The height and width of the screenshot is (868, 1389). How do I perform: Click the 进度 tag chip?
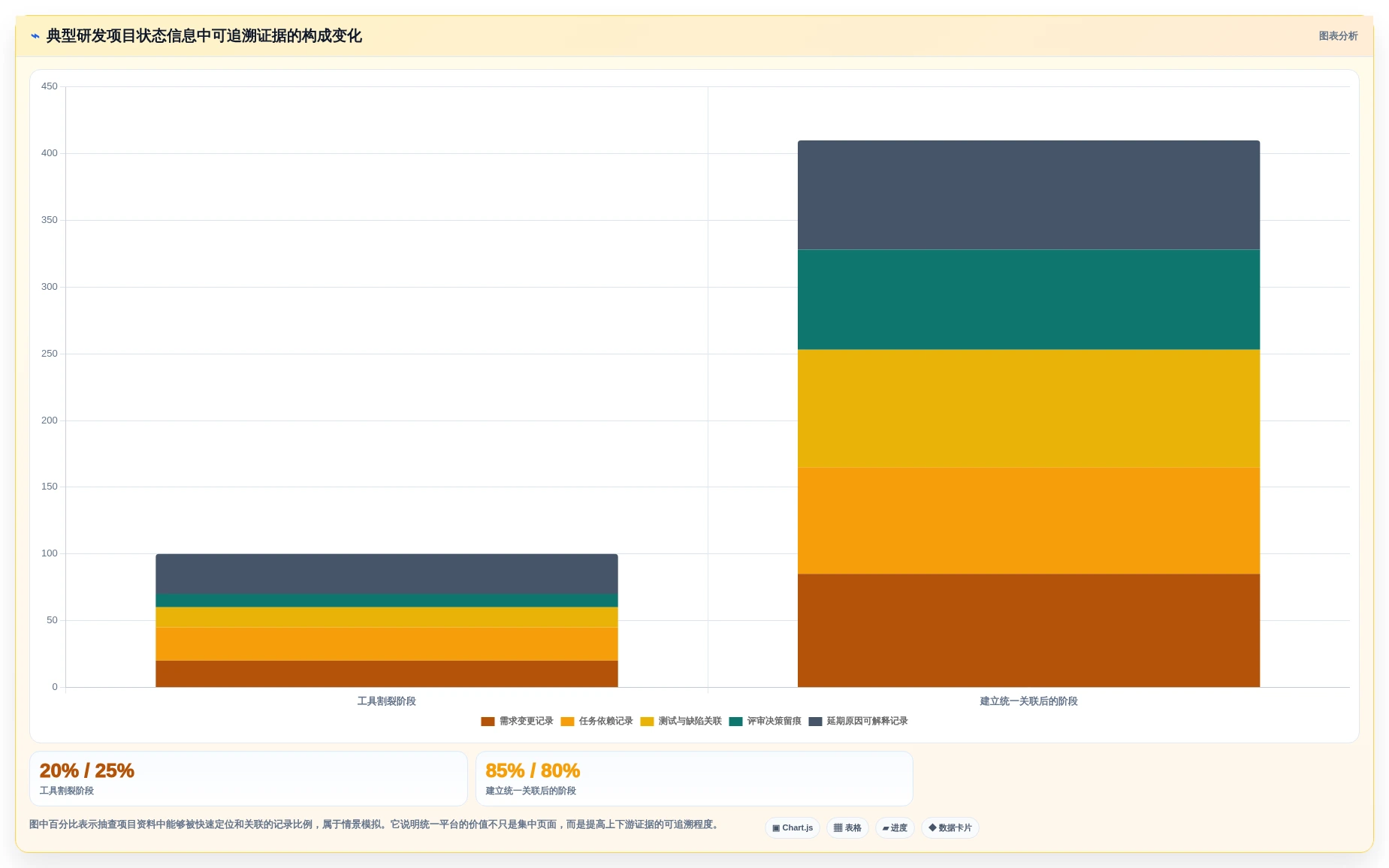[x=895, y=827]
